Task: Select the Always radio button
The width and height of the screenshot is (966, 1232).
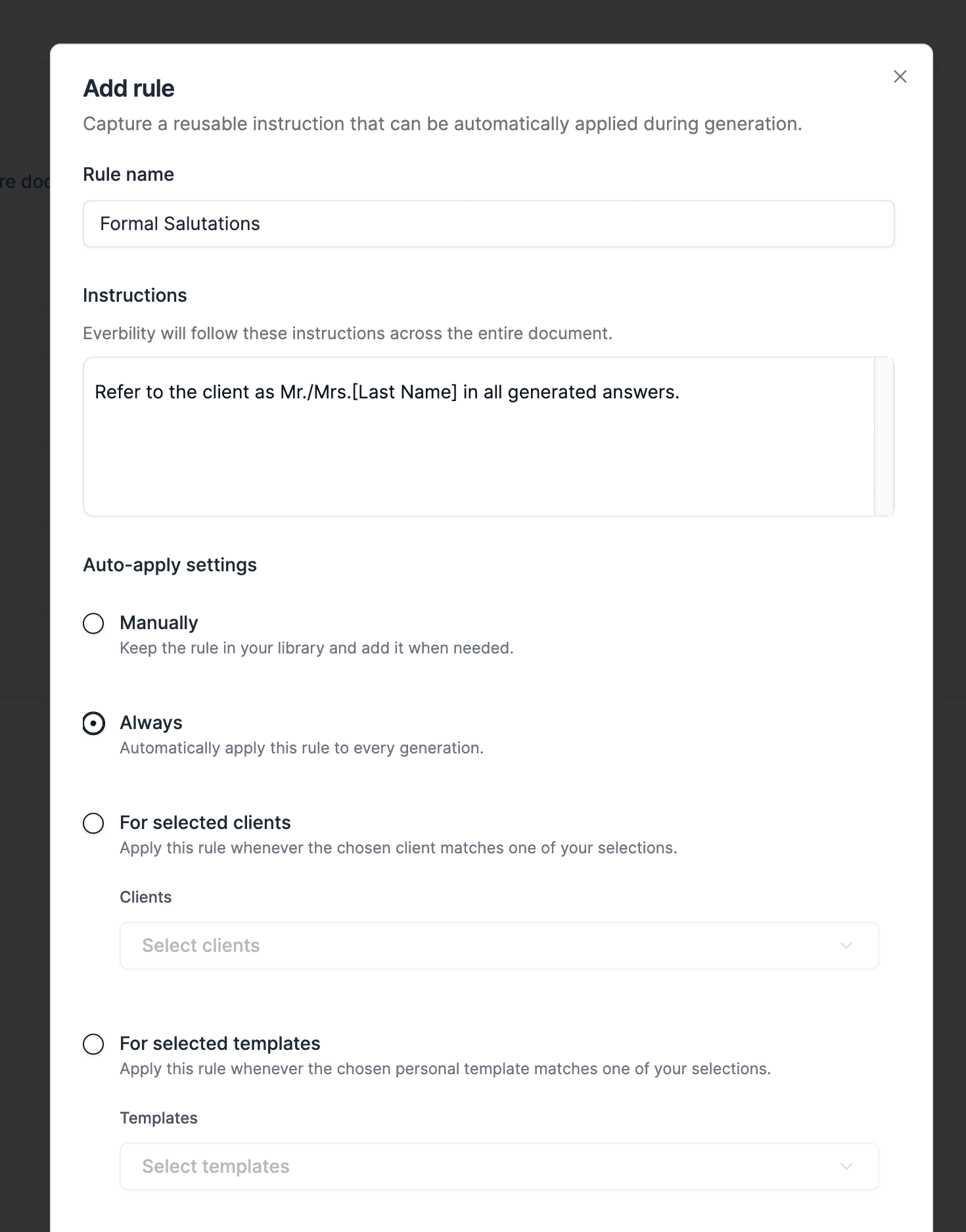Action: pyautogui.click(x=93, y=723)
